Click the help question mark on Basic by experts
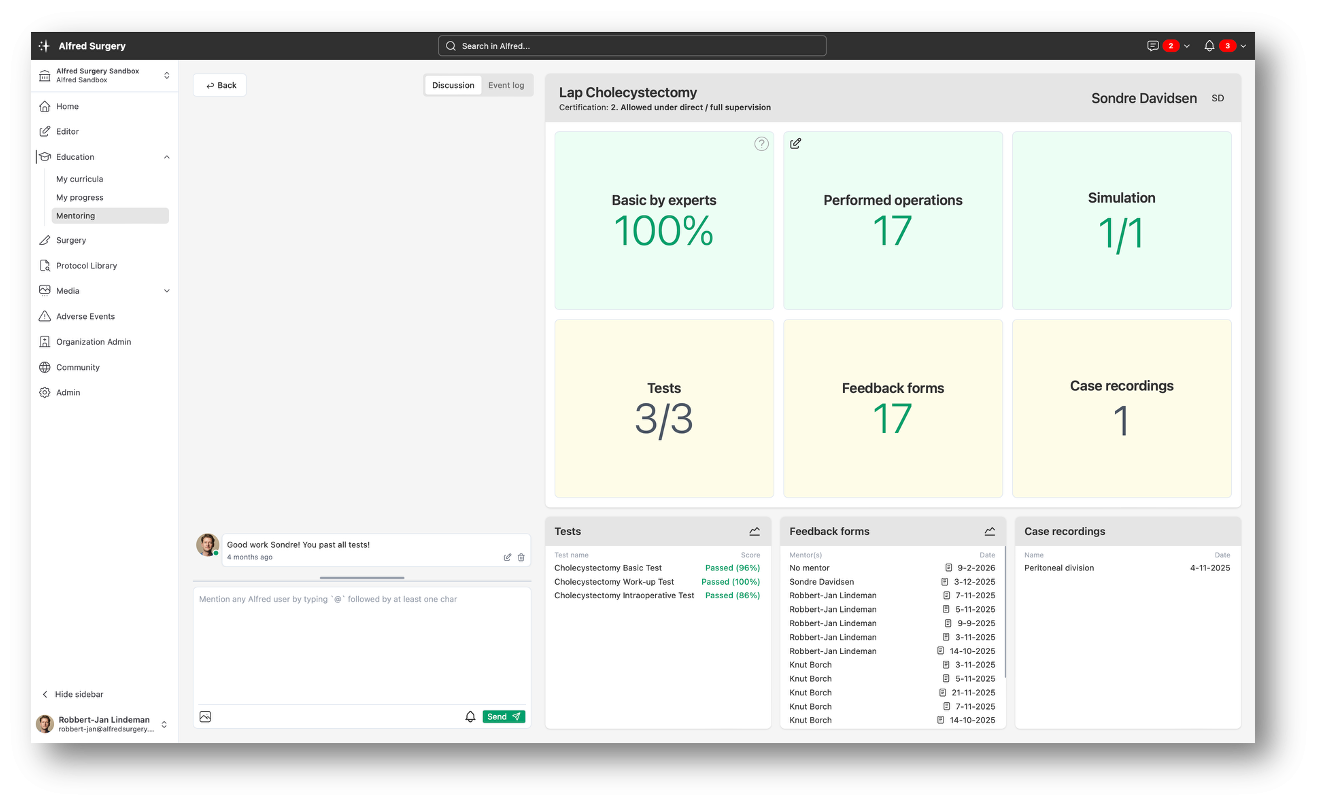 click(761, 144)
